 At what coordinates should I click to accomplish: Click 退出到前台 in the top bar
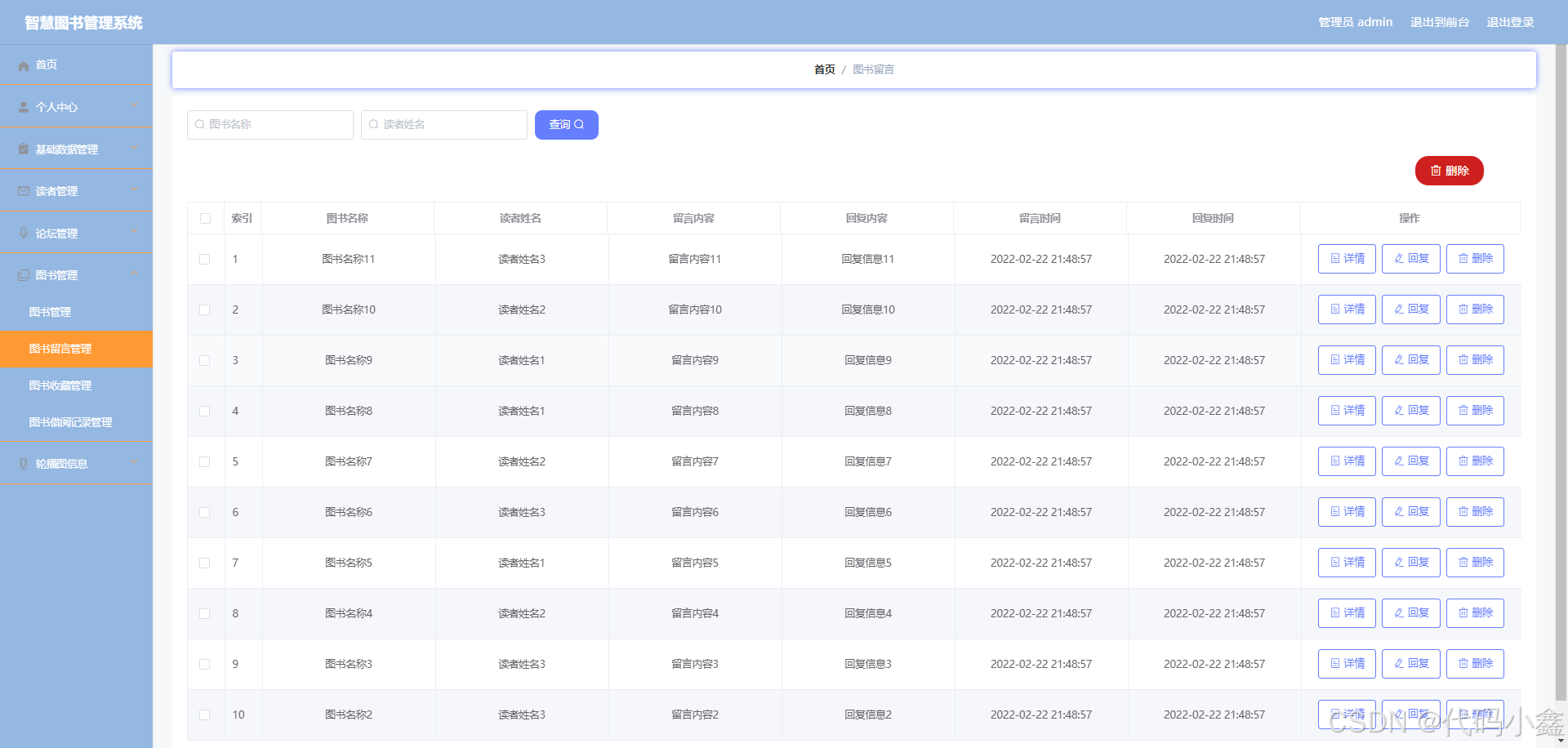point(1440,22)
